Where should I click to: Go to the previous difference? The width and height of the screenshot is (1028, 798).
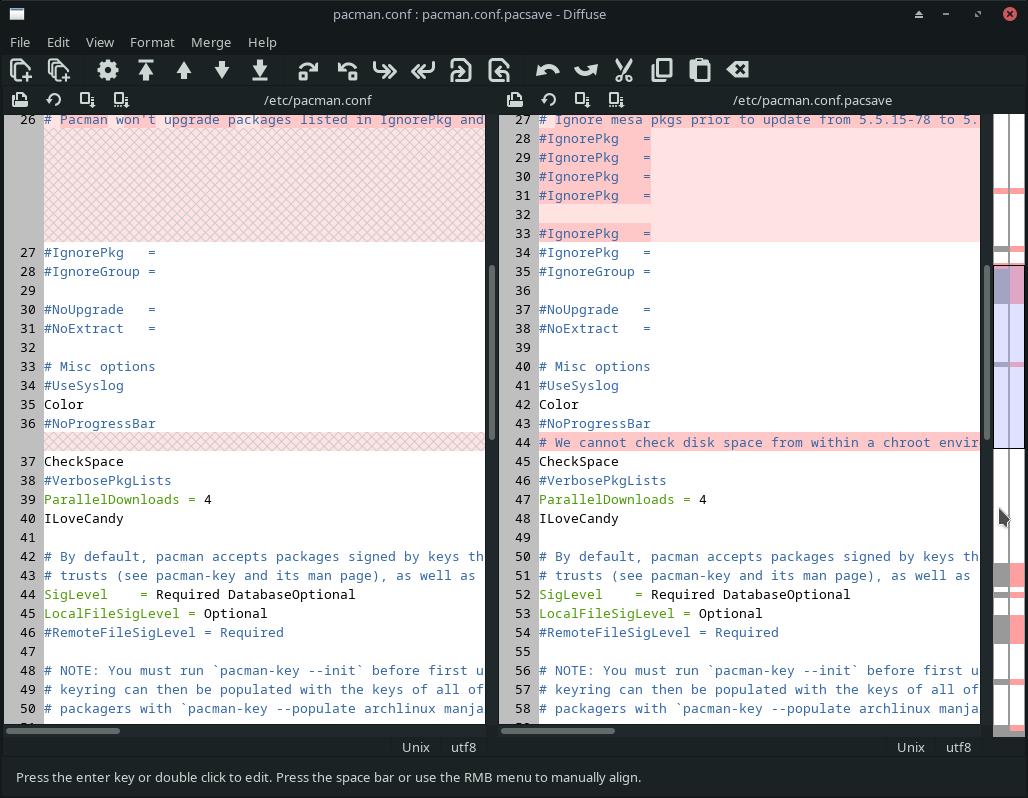click(184, 70)
